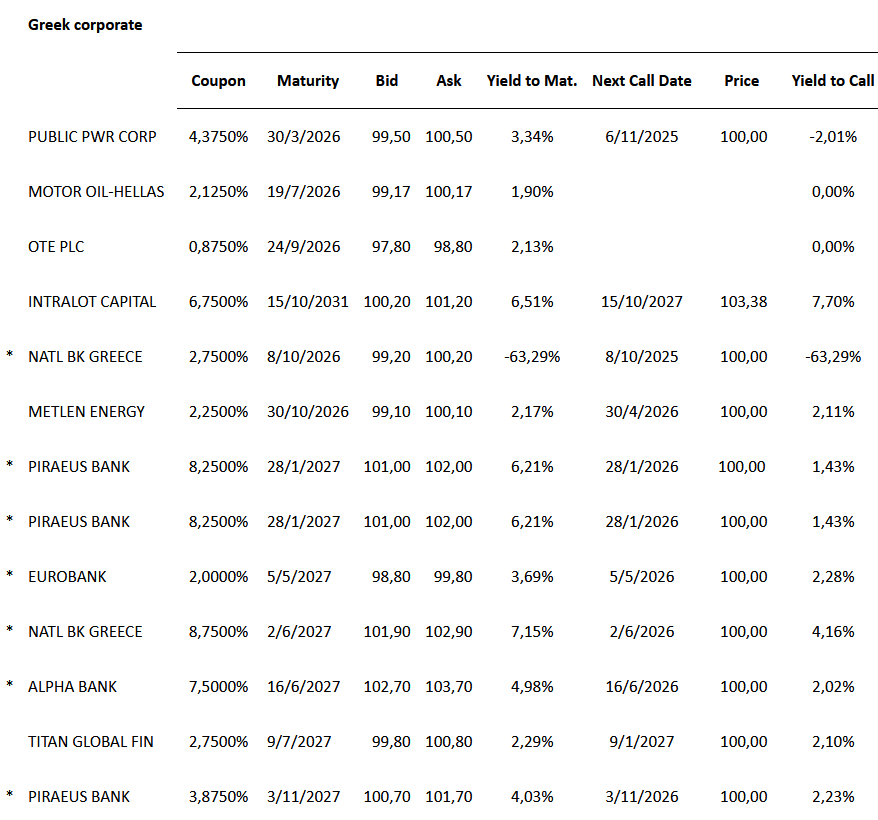This screenshot has height=820, width=878.
Task: Click the asterisk marker beside ALPHA BANK
Action: coord(10,686)
